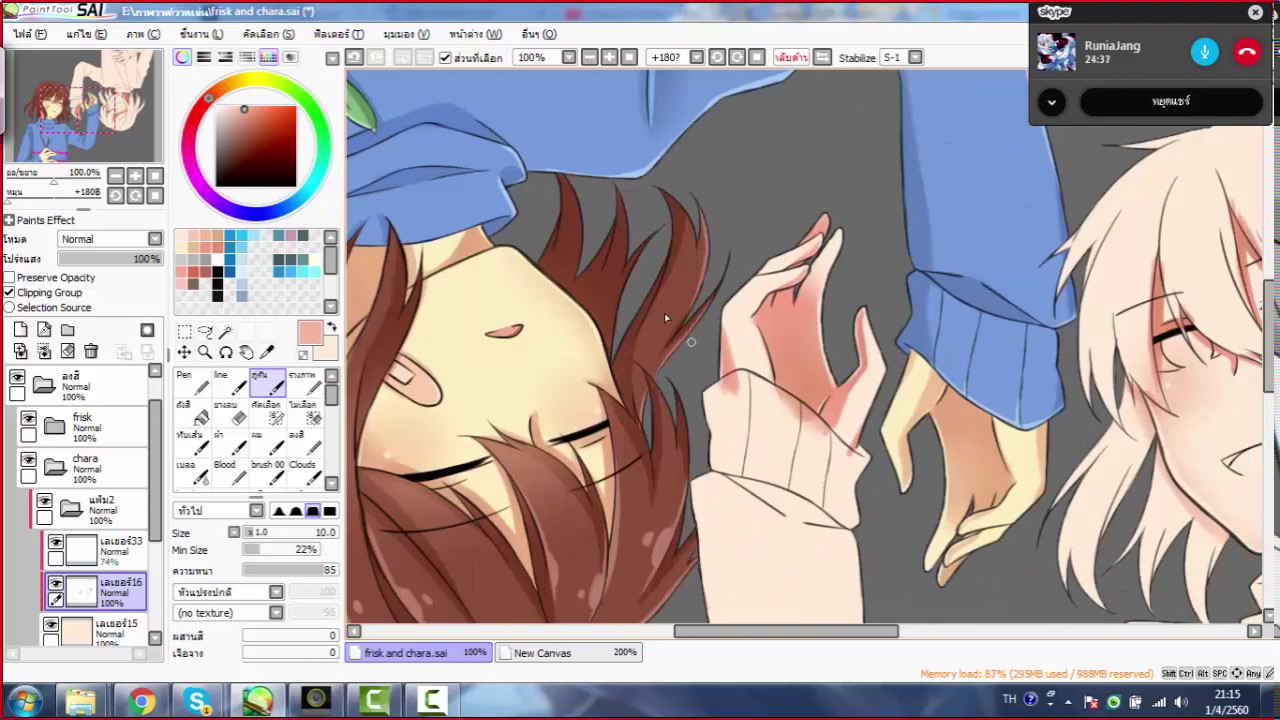
Task: Create a new layer folder
Action: click(x=67, y=330)
